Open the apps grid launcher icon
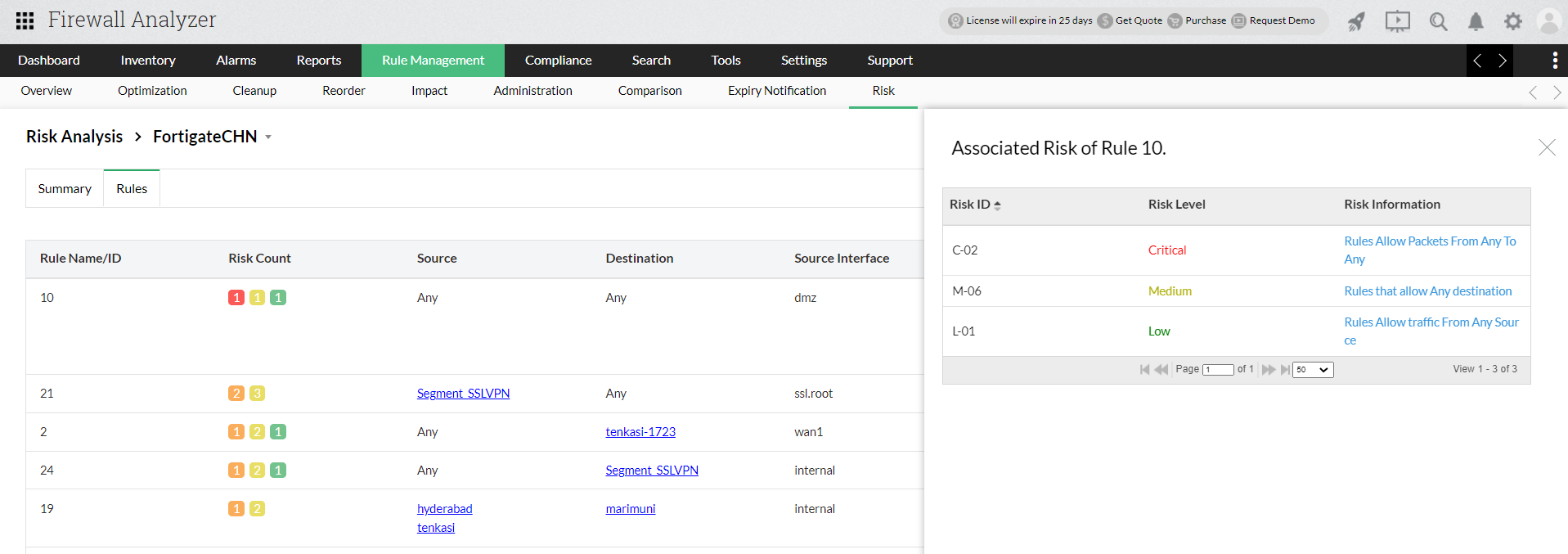Image resolution: width=1568 pixels, height=554 pixels. click(25, 20)
